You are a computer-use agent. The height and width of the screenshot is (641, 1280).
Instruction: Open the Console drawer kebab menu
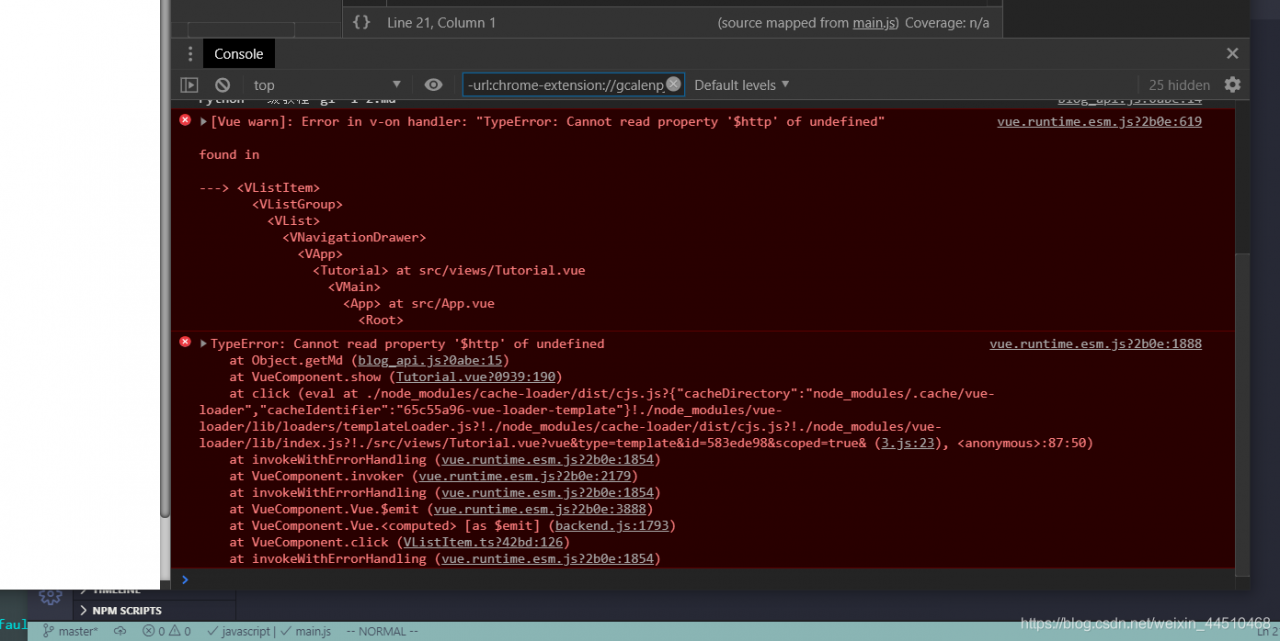pos(190,54)
